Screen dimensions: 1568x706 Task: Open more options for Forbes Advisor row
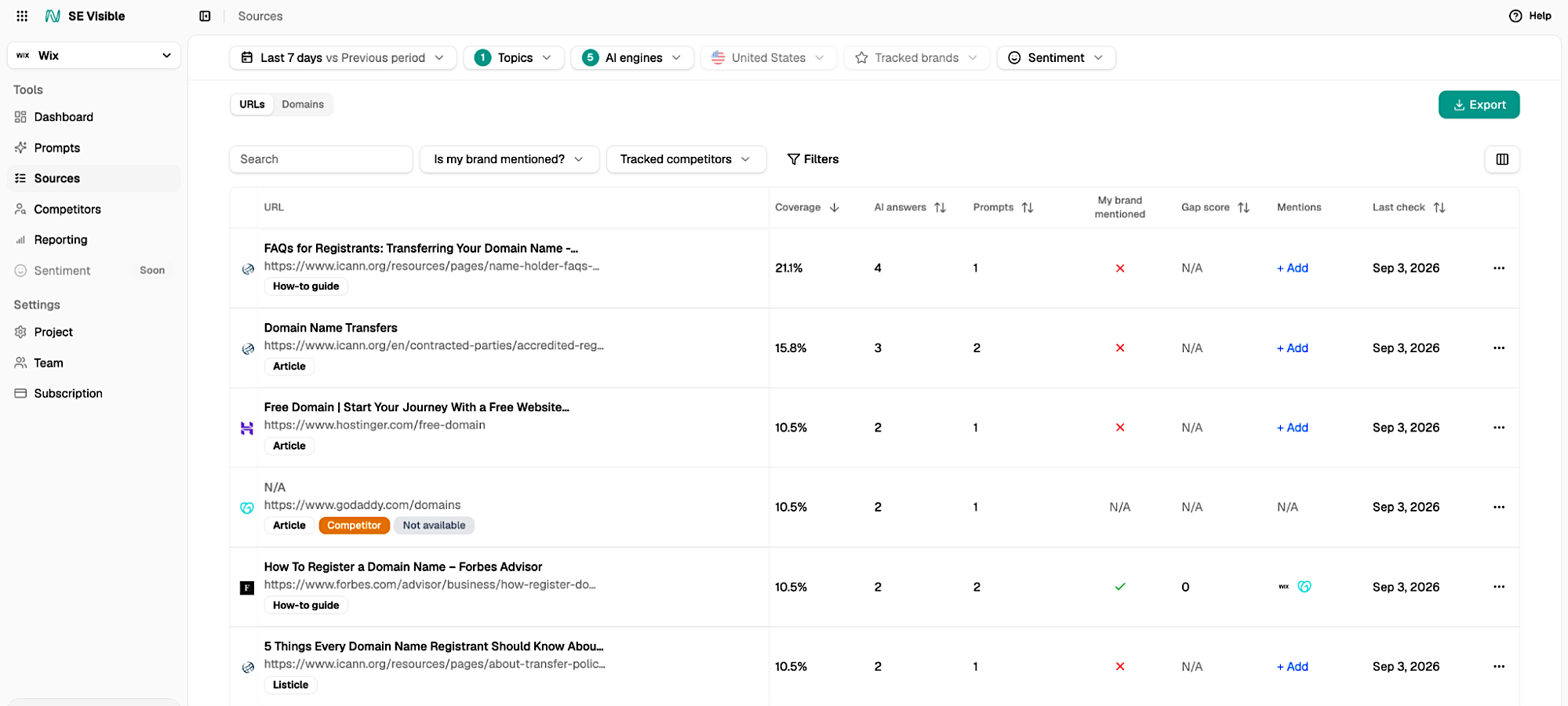click(1499, 587)
